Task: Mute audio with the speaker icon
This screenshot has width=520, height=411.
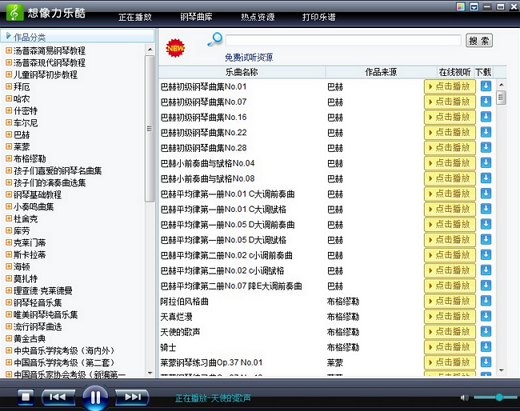Action: pyautogui.click(x=464, y=397)
